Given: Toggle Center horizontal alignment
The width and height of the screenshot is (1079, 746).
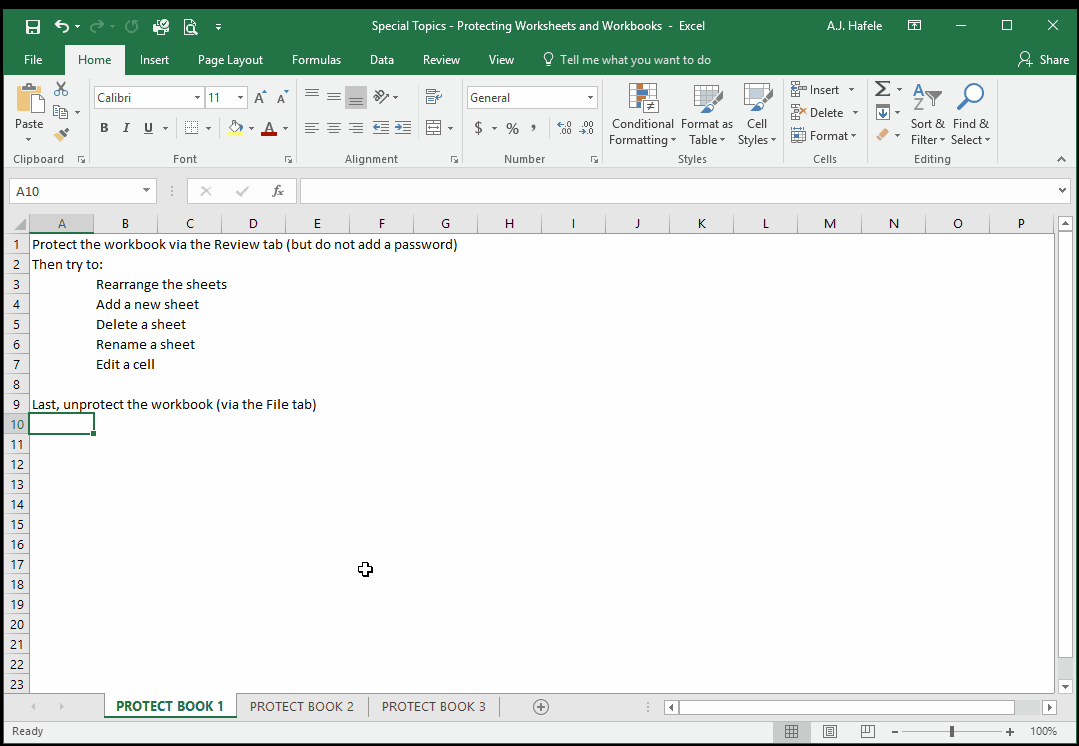Looking at the screenshot, I should [x=334, y=127].
